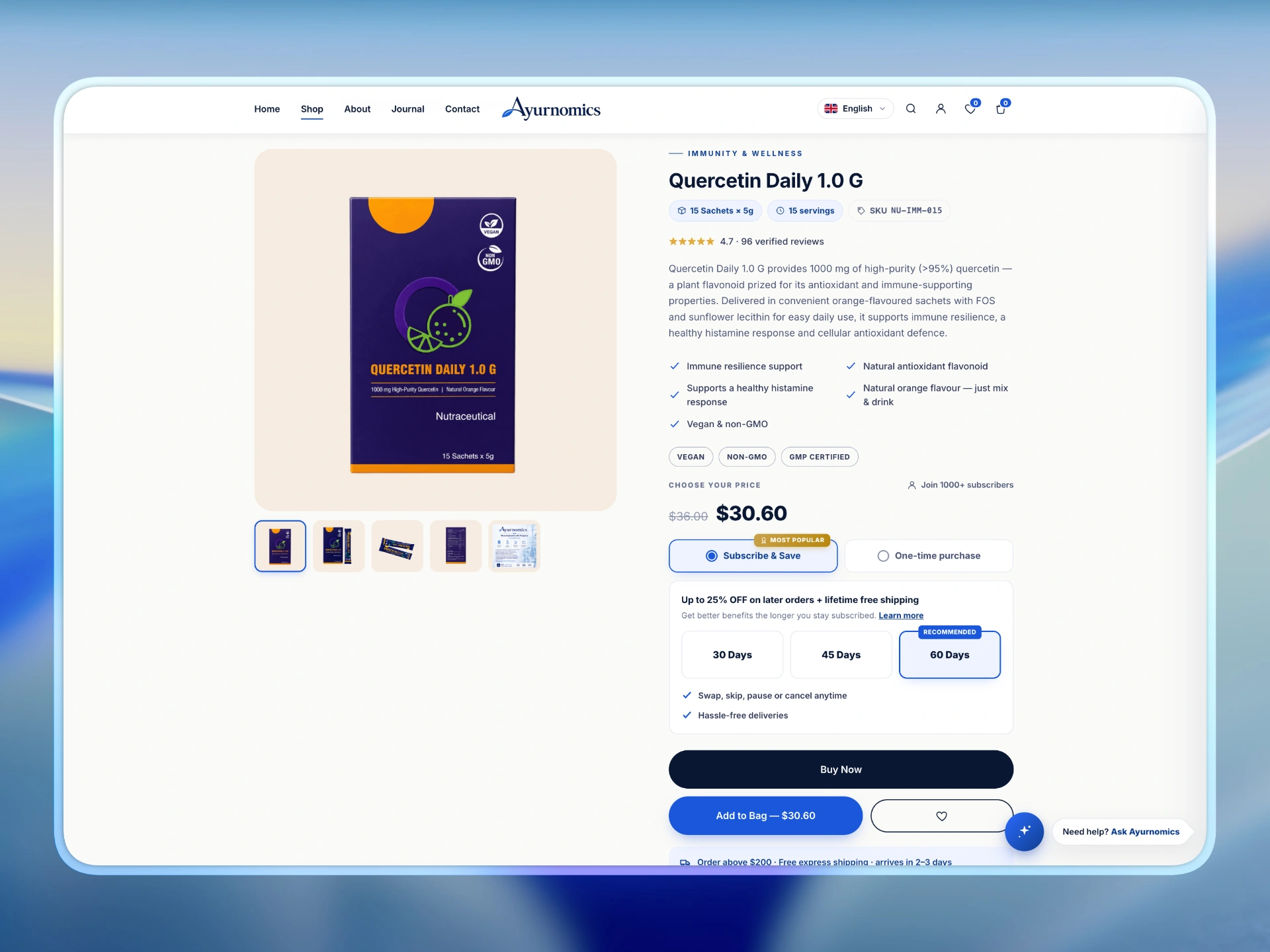Expand the English language dropdown
This screenshot has height=952, width=1270.
855,108
